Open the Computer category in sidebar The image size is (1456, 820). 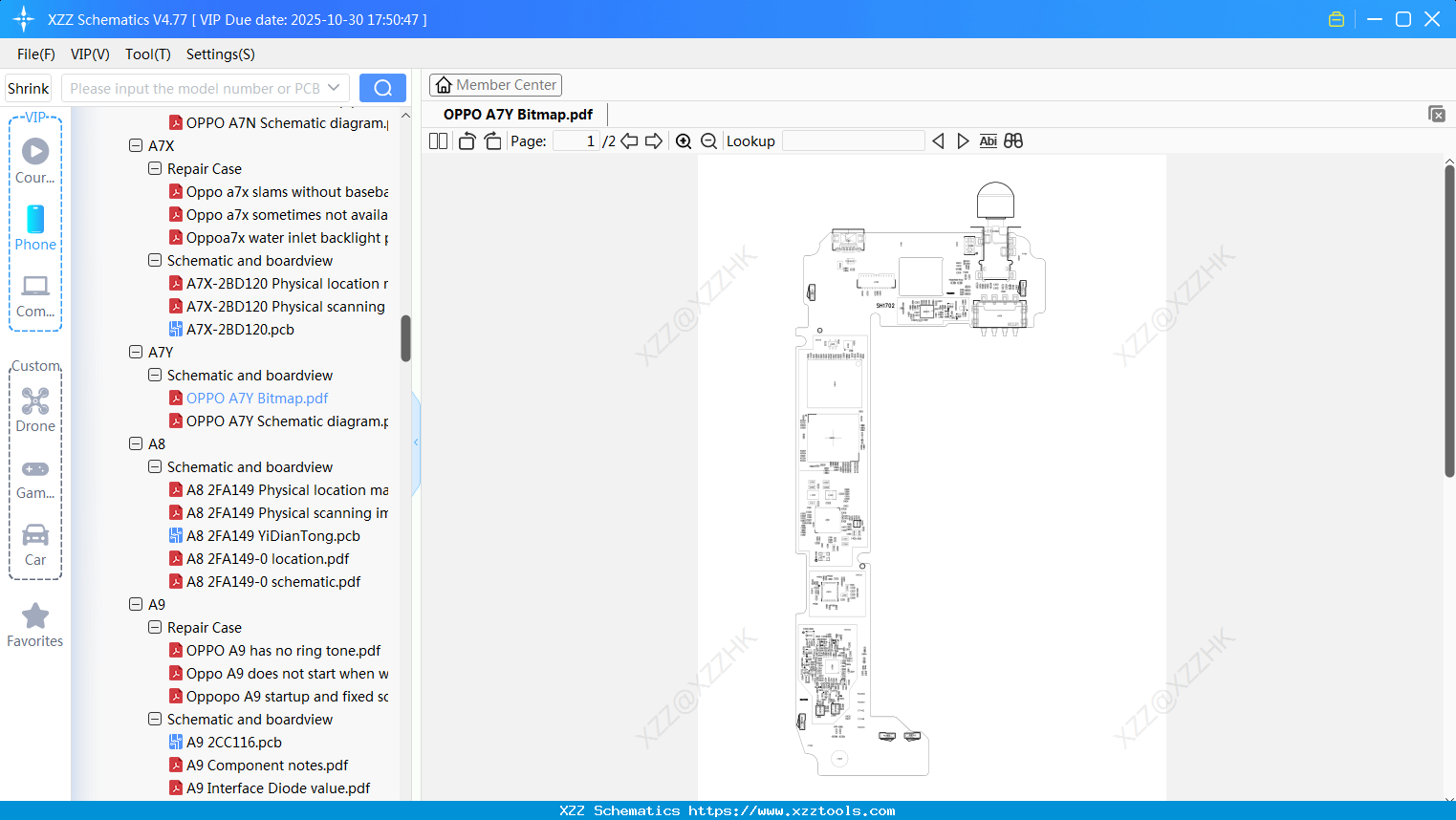[x=35, y=295]
